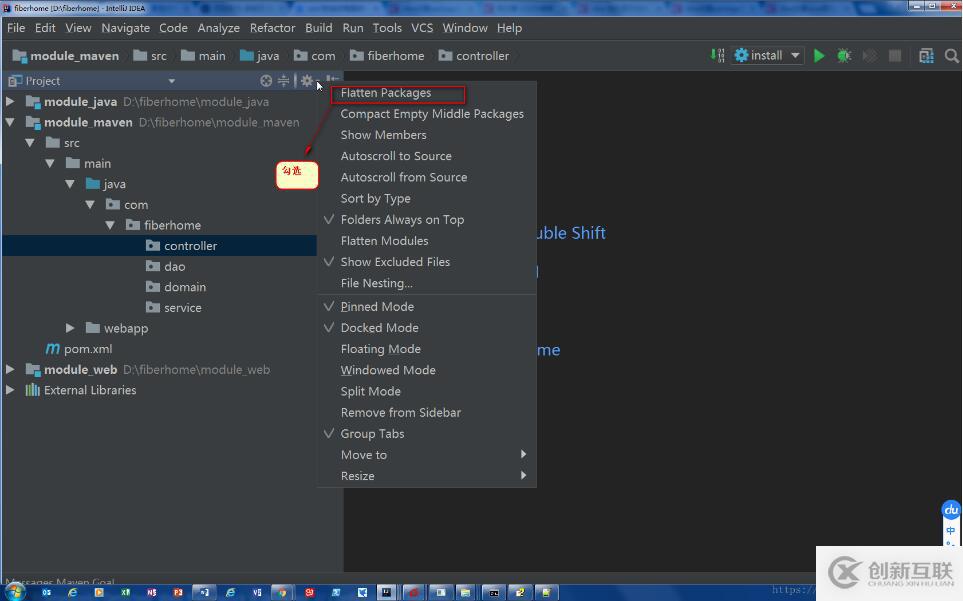Click the Collapse All icon in Project panel
Viewport: 963px width, 601px height.
(284, 81)
